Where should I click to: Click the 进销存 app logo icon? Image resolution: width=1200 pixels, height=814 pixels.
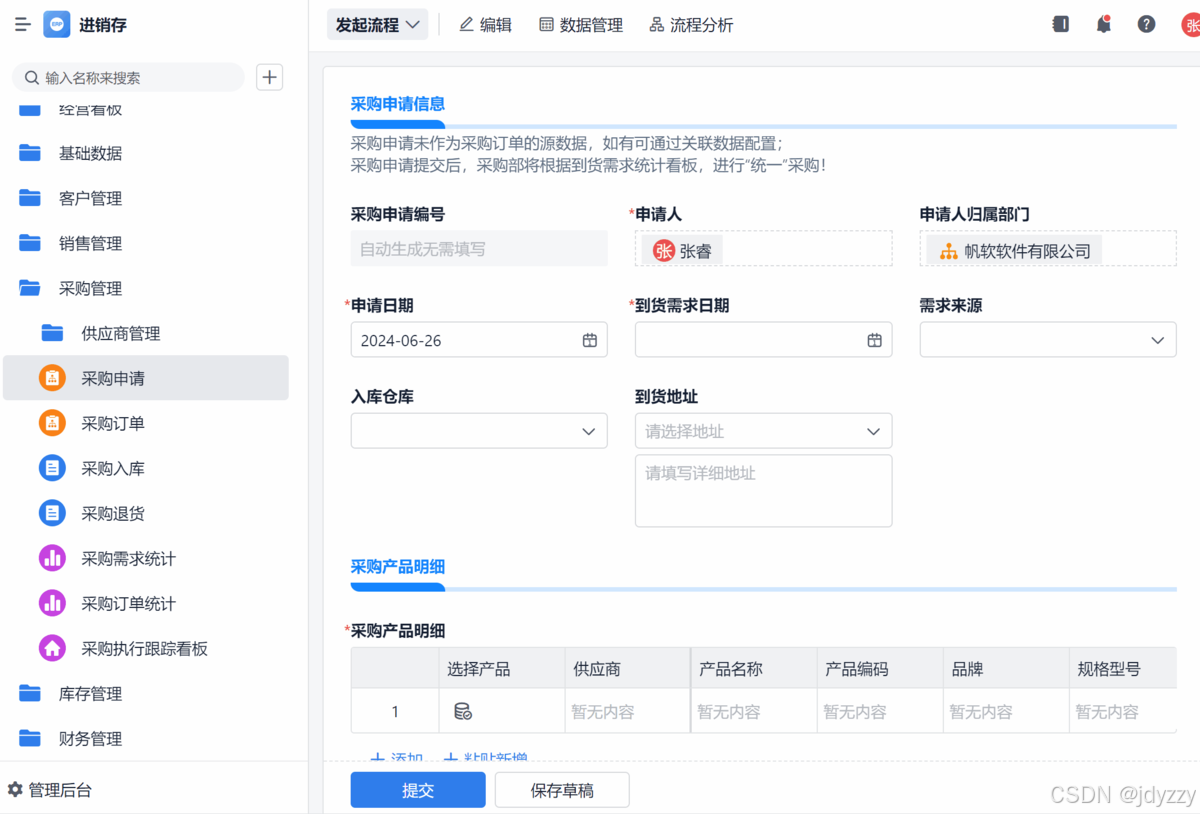point(57,25)
